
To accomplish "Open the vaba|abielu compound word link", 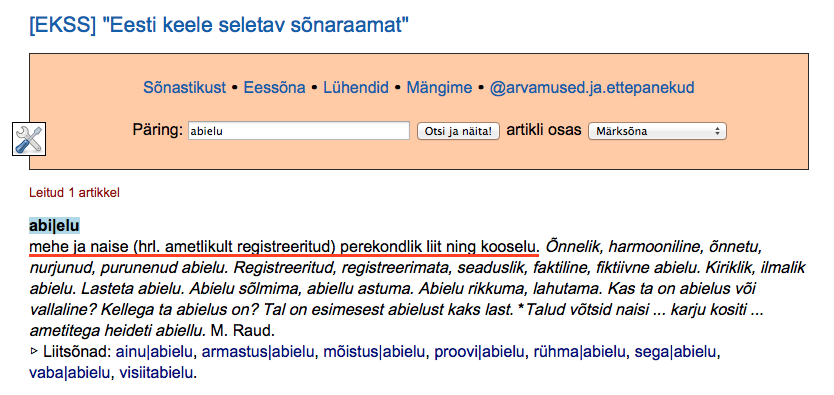I will click(x=71, y=373).
